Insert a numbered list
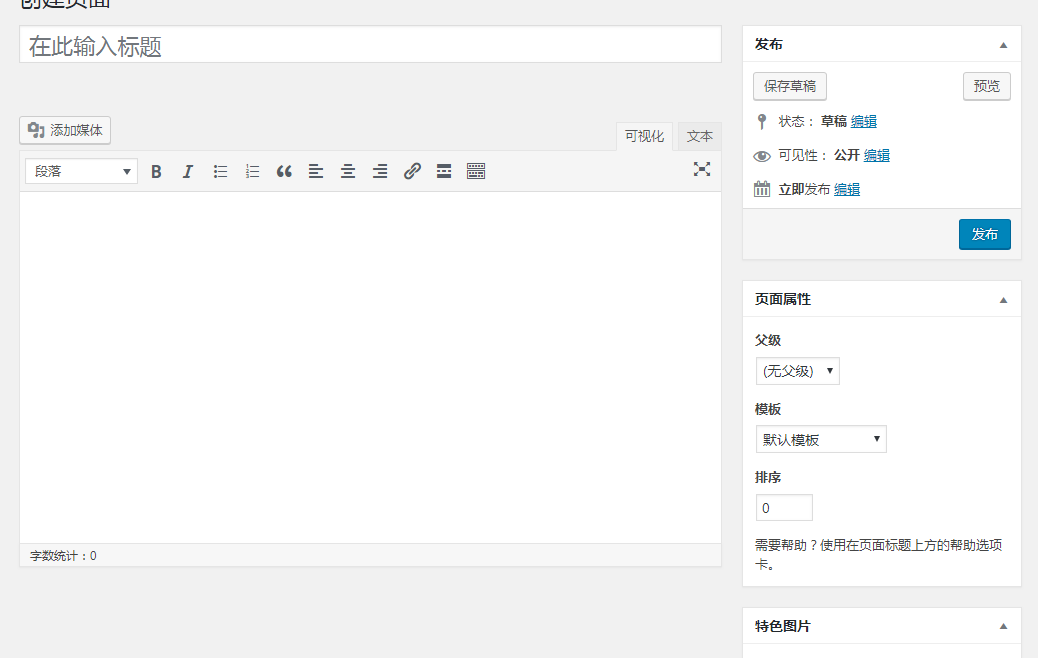Viewport: 1038px width, 658px height. (252, 171)
